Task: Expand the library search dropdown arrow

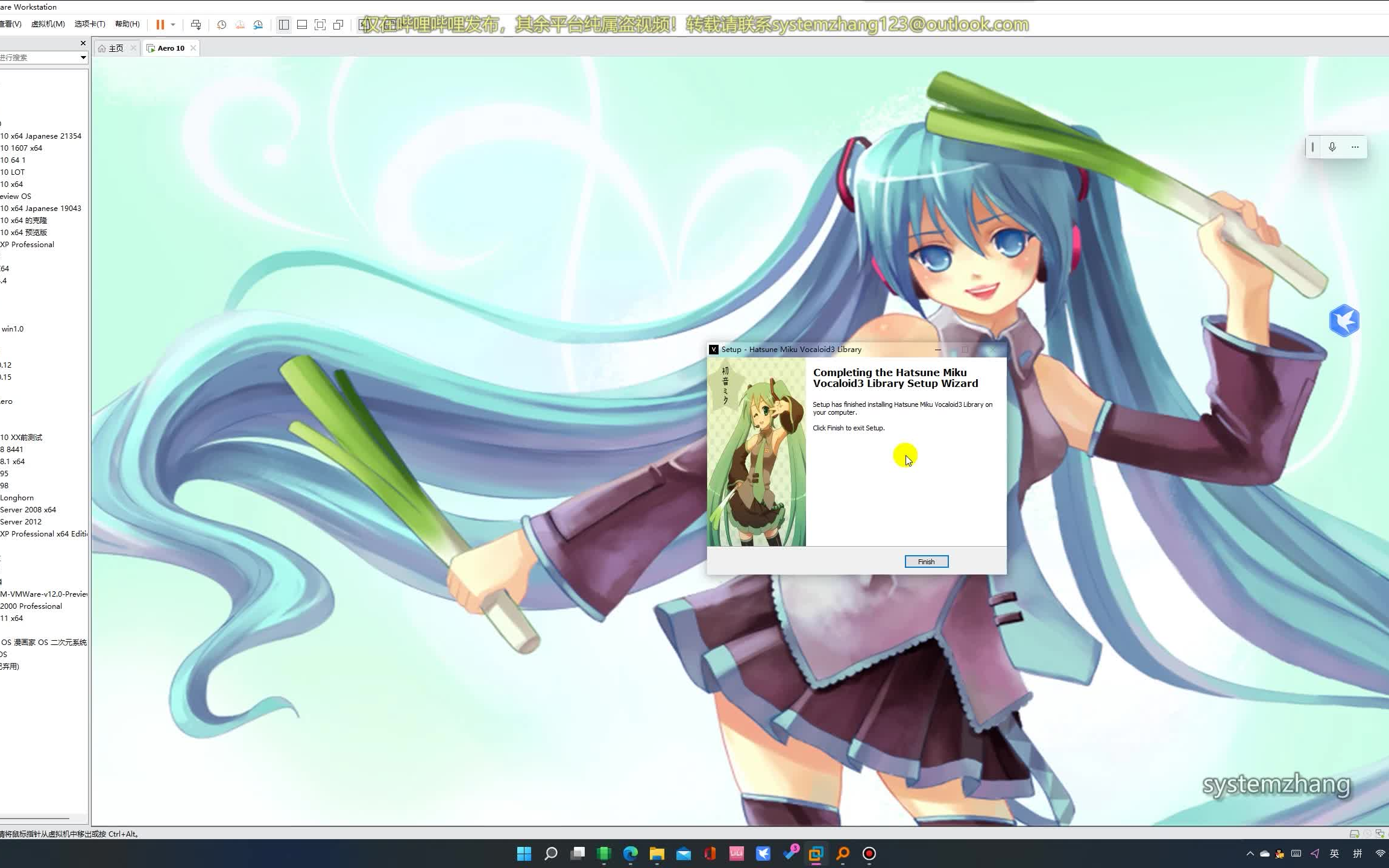Action: pyautogui.click(x=83, y=57)
